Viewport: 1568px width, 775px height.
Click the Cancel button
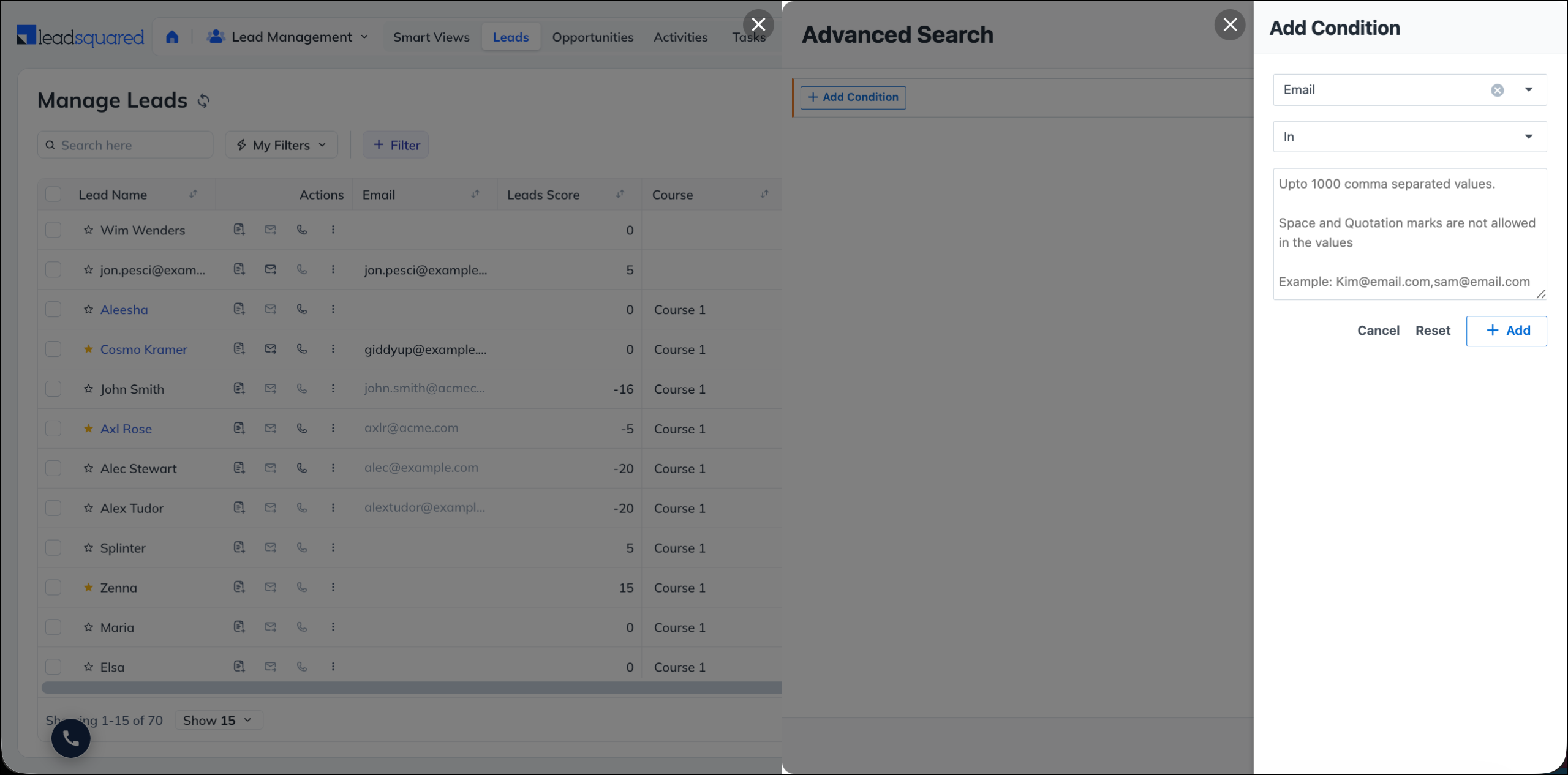pyautogui.click(x=1378, y=331)
